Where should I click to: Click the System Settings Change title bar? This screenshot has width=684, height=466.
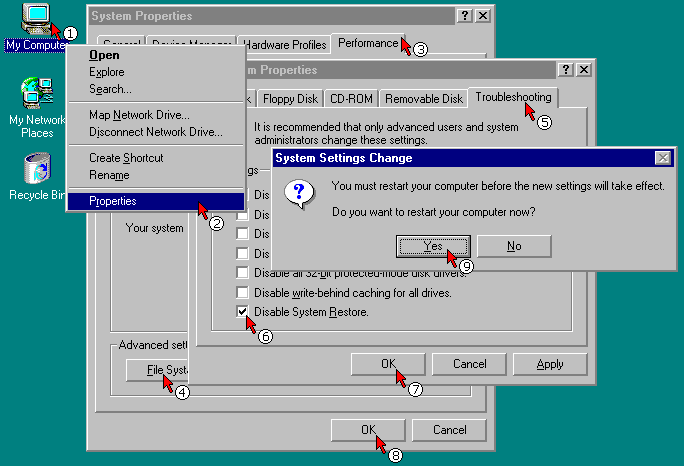tap(473, 158)
